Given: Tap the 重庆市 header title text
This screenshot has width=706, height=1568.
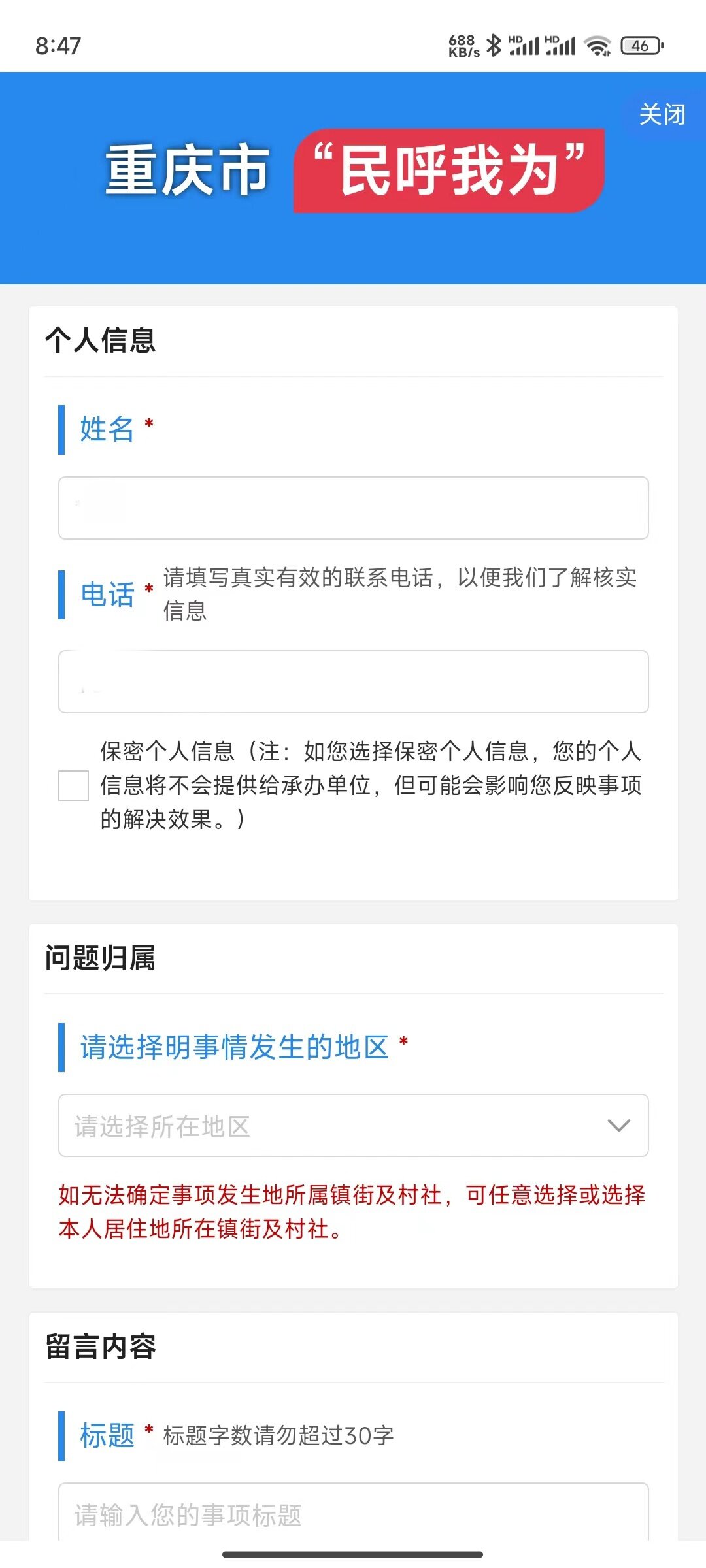Looking at the screenshot, I should (x=187, y=171).
